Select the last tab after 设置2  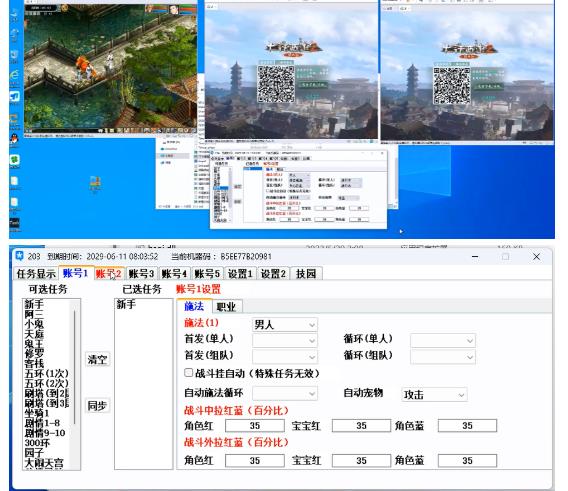pos(306,274)
